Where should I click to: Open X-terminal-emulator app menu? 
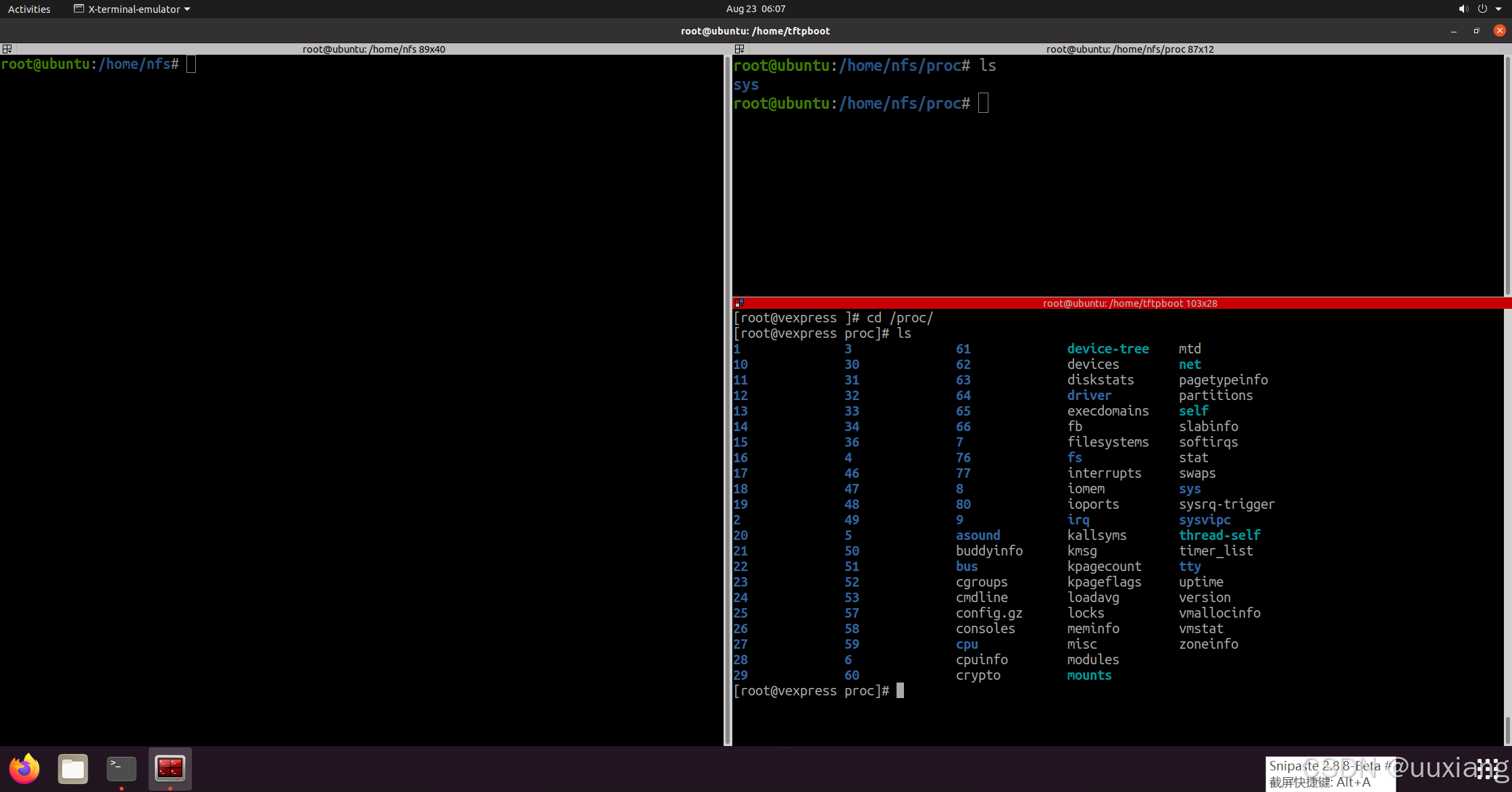click(132, 9)
